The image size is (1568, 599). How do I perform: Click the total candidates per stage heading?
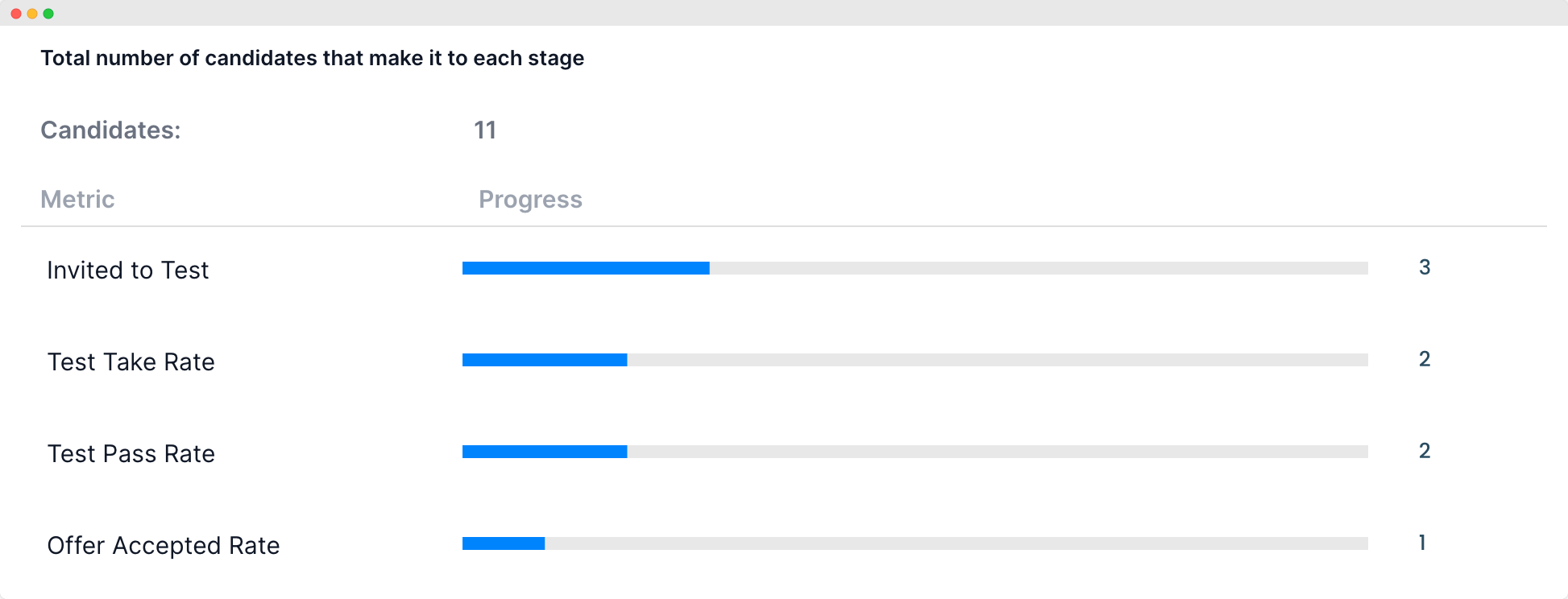pos(313,59)
